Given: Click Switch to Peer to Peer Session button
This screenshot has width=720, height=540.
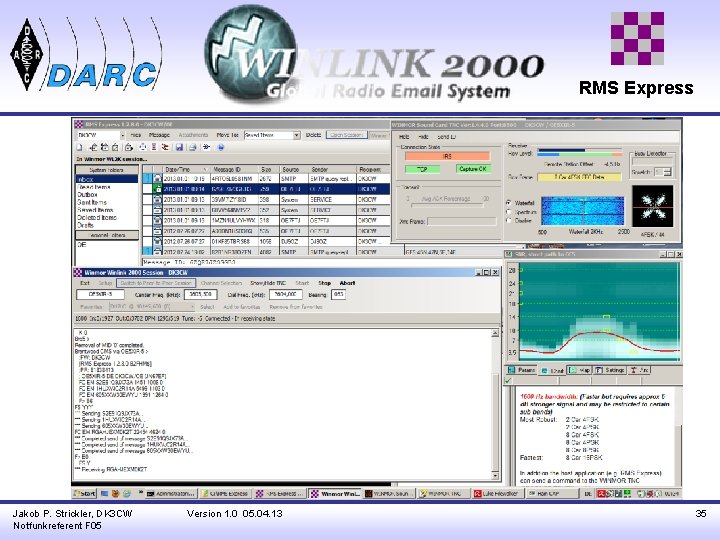Looking at the screenshot, I should coord(156,283).
